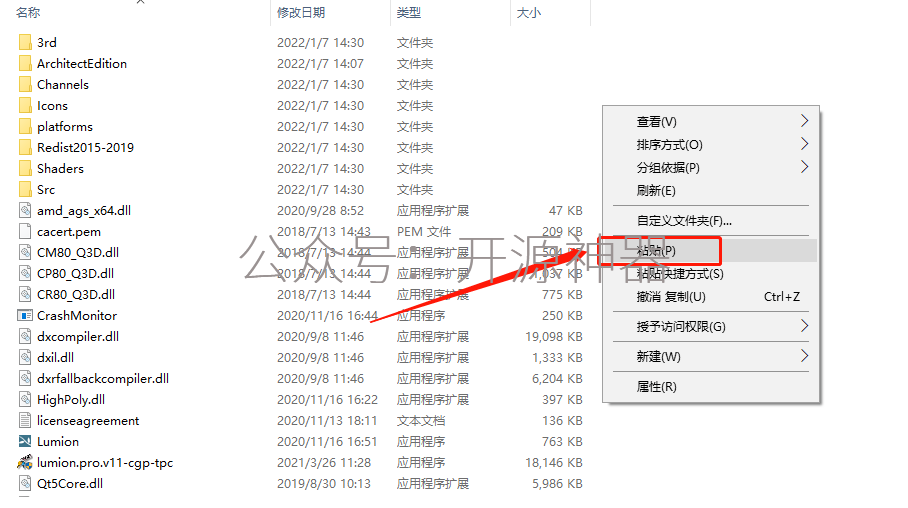Select the cacert.pem file icon

(25, 232)
